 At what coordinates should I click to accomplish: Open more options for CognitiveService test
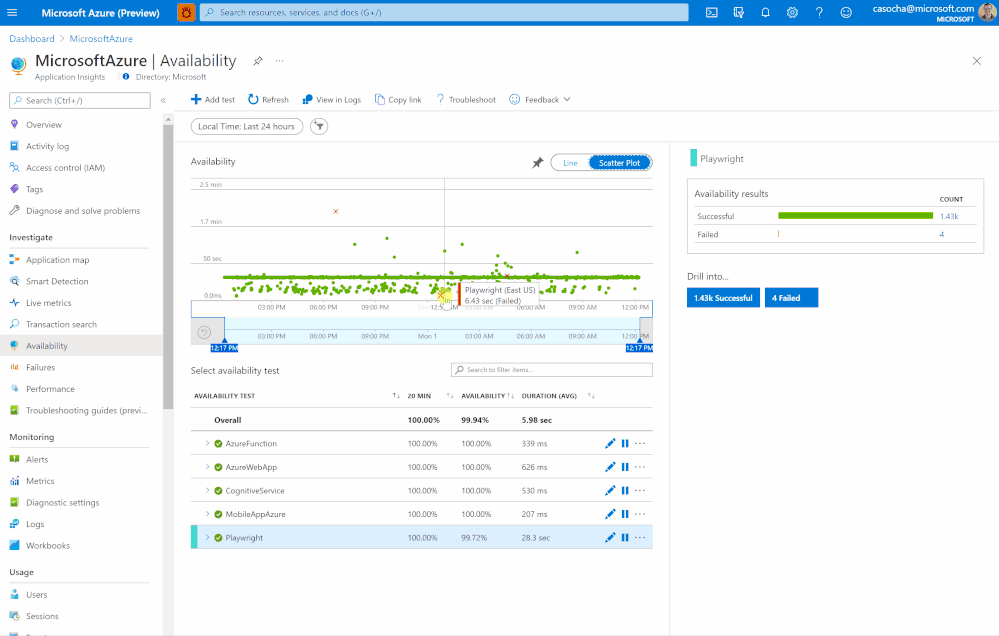click(x=640, y=490)
